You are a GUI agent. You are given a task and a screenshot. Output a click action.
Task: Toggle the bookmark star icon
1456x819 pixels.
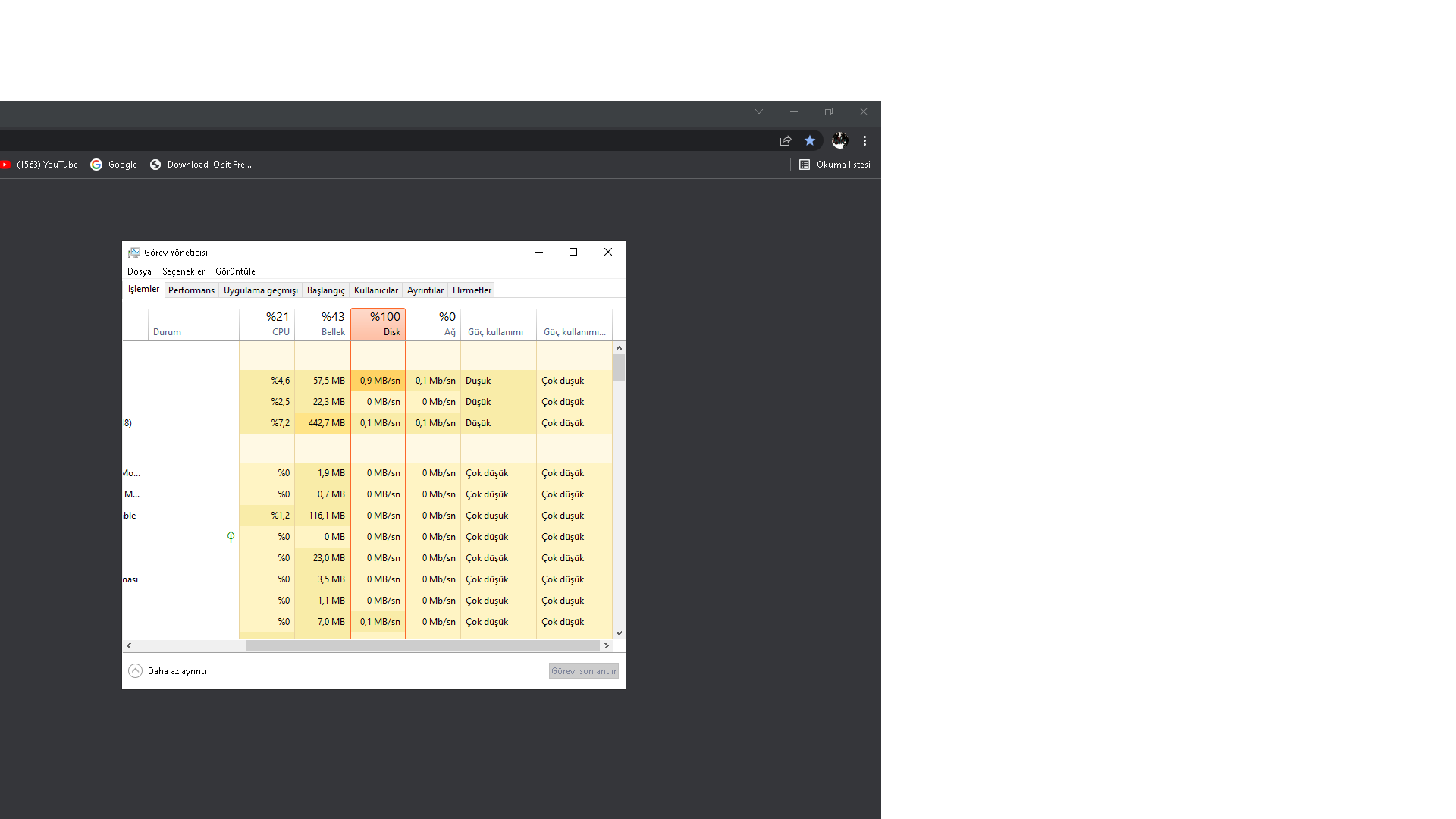point(810,141)
